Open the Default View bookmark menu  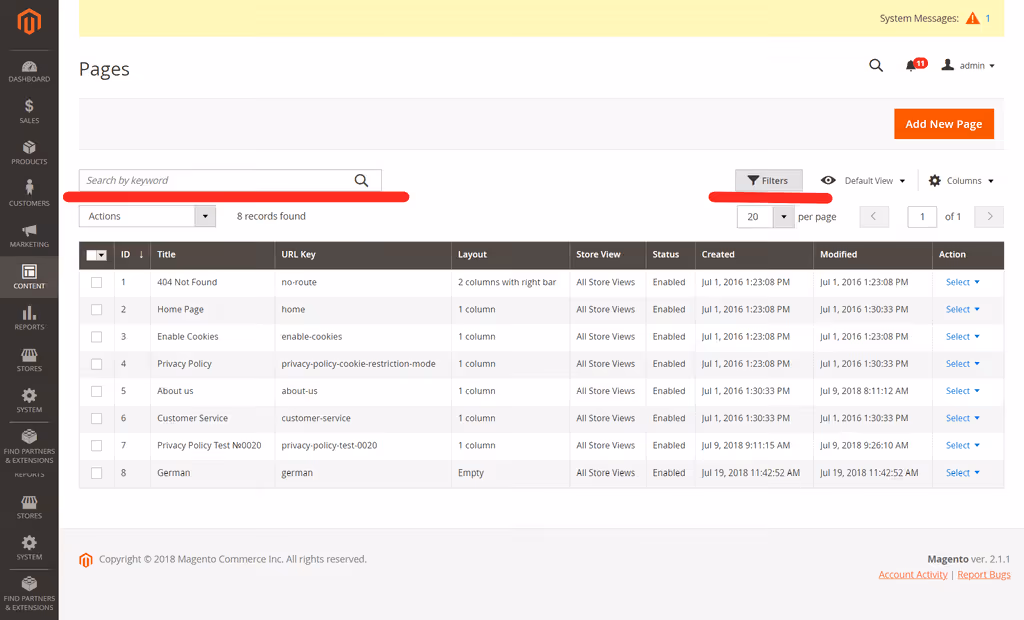863,181
